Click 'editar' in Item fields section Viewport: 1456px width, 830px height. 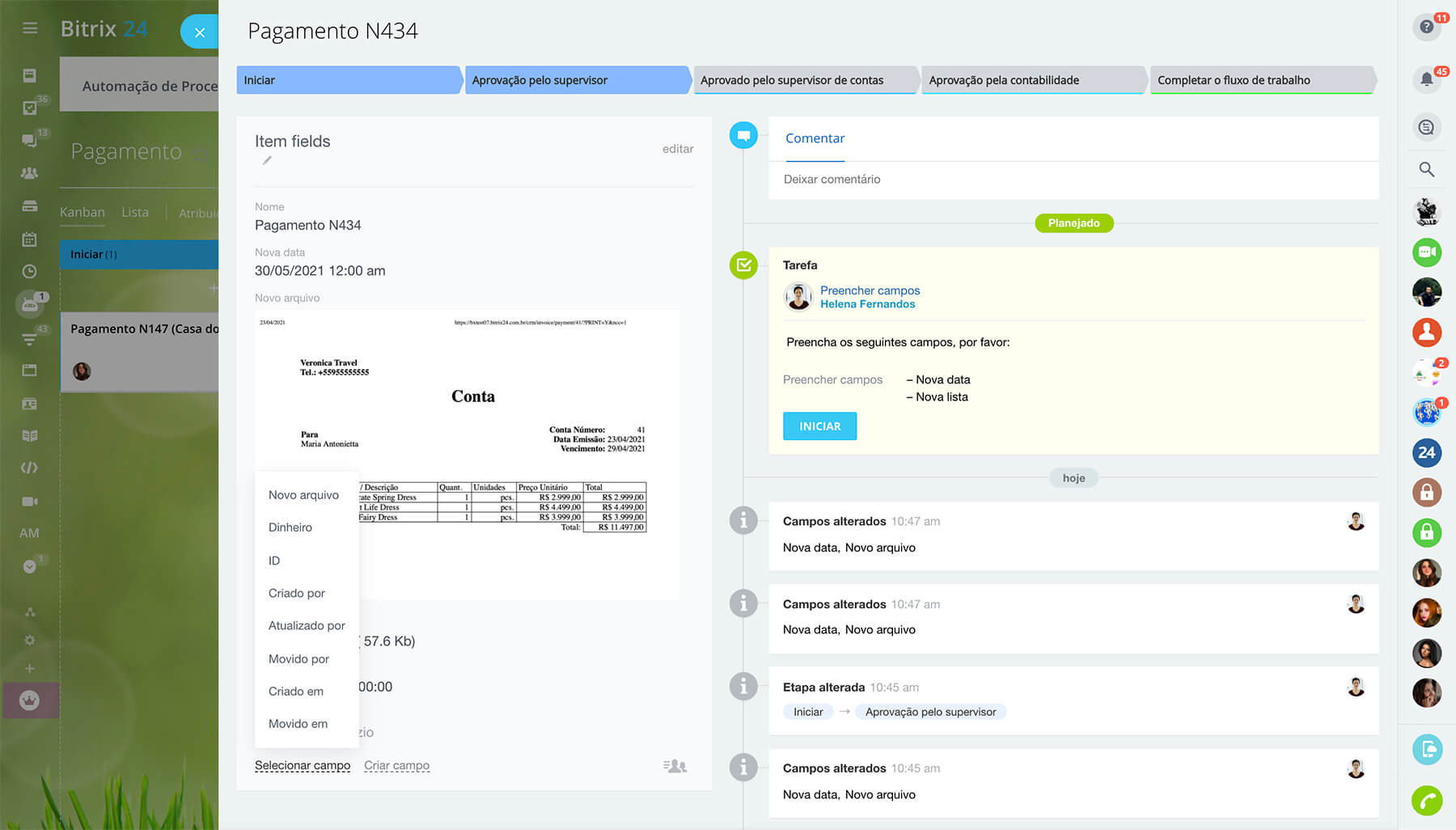click(x=677, y=149)
